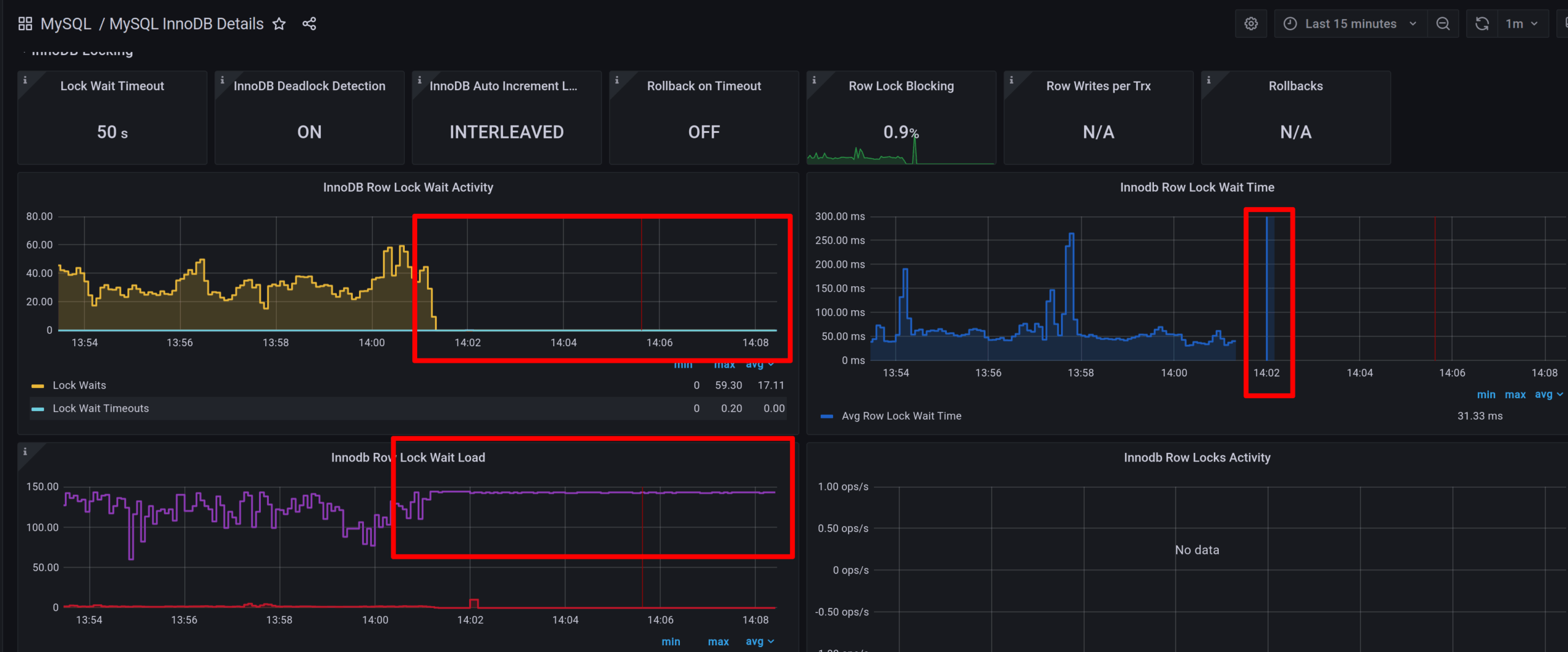Star the MySQL InnoDB Details dashboard
The height and width of the screenshot is (652, 1568).
[279, 24]
